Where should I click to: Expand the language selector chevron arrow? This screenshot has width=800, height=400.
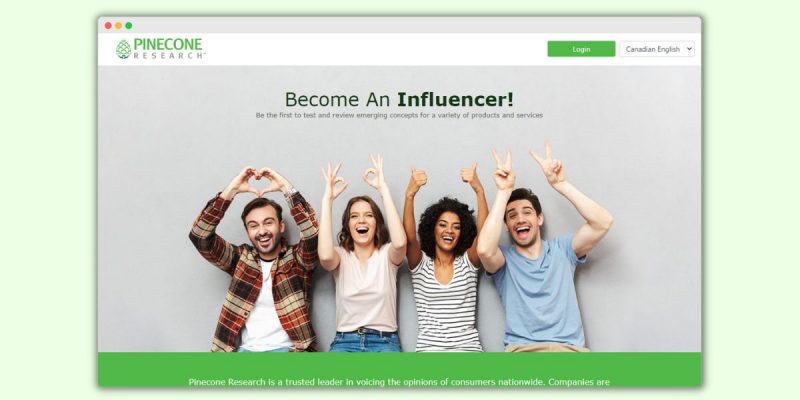(689, 49)
